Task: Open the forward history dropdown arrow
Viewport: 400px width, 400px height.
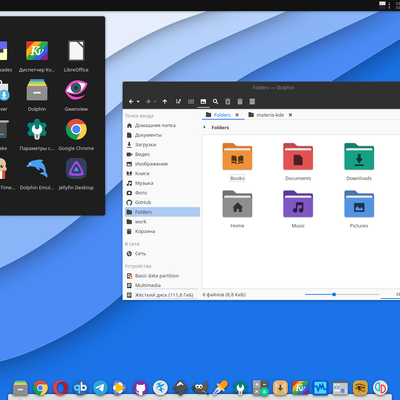Action: [x=155, y=102]
